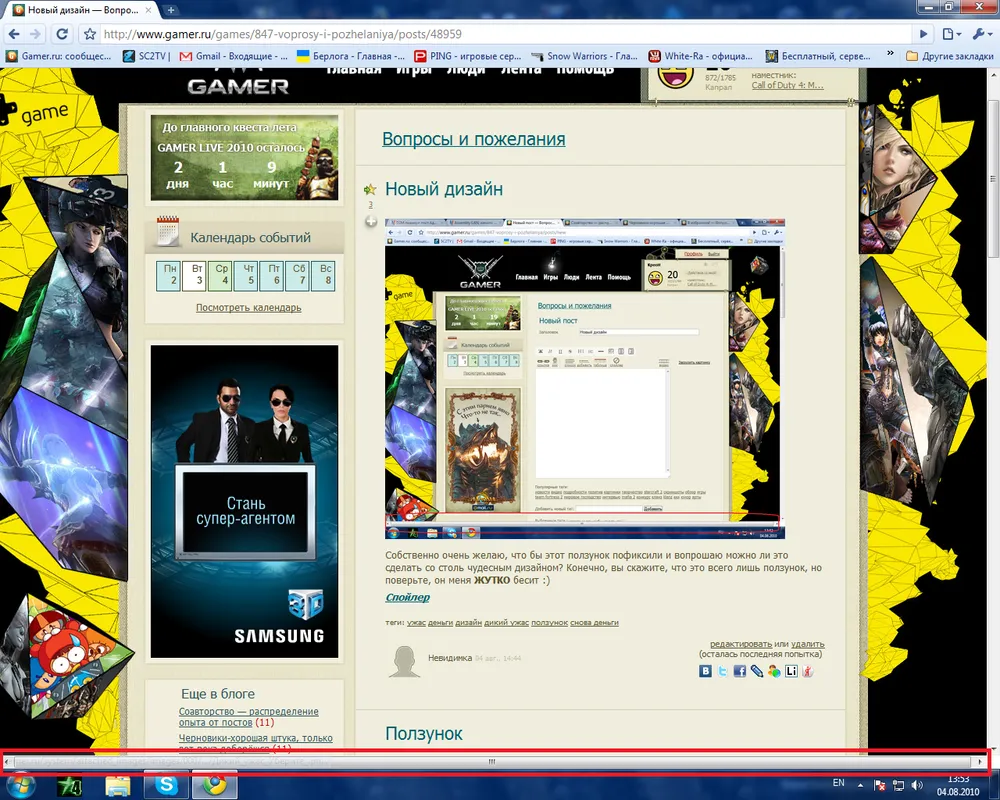Click the ползунок tag
This screenshot has width=1000, height=800.
(x=549, y=623)
